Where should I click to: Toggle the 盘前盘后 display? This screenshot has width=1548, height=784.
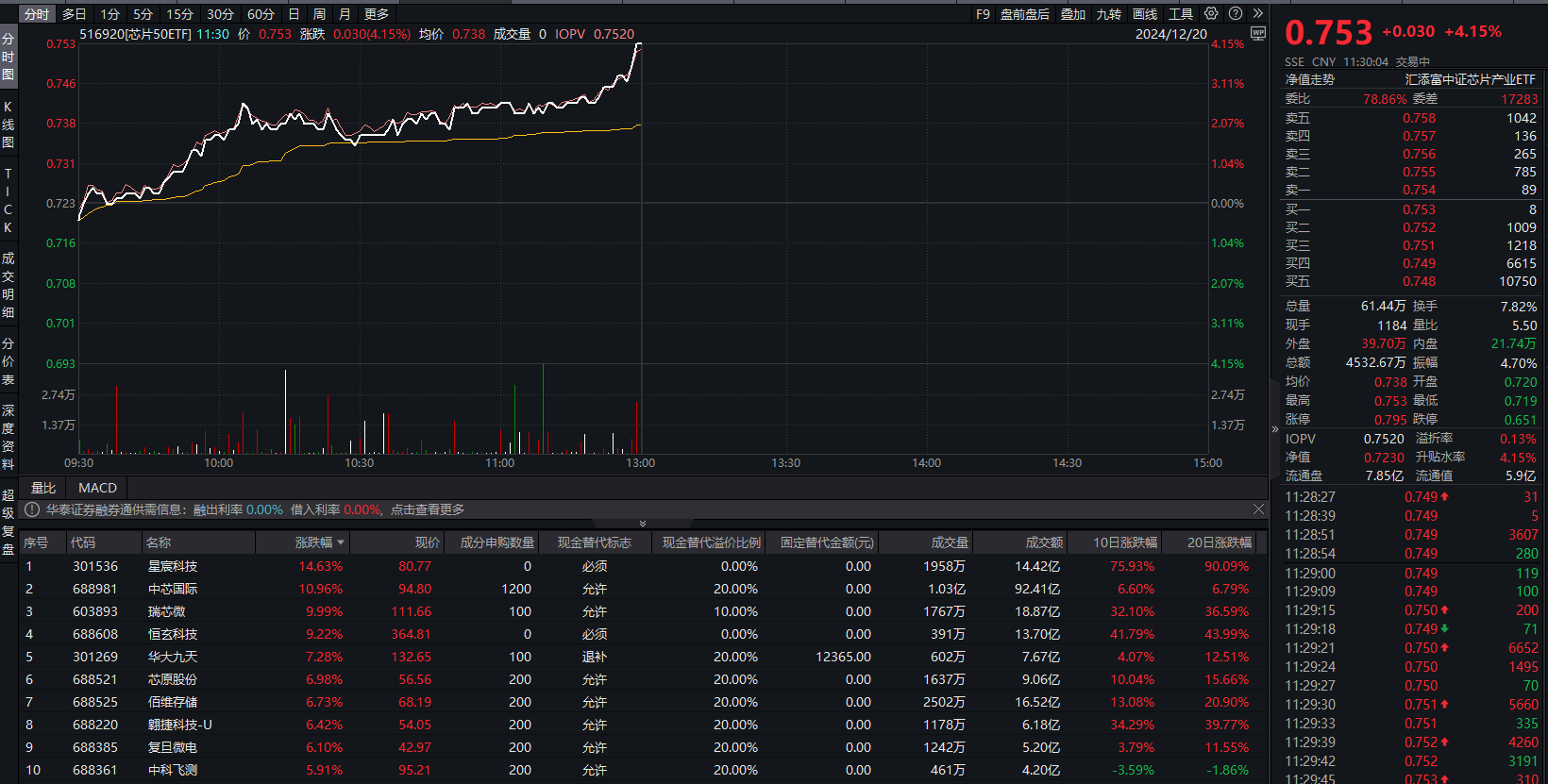(1024, 14)
